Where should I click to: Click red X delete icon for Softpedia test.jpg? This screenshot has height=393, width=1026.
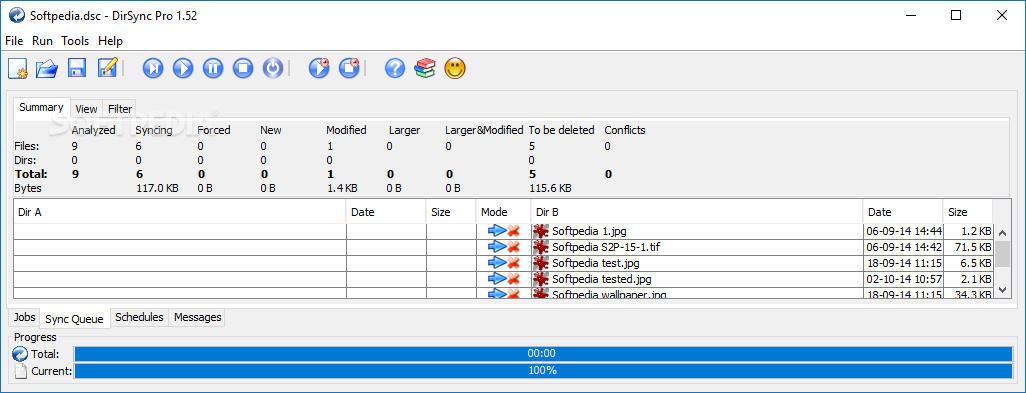(x=514, y=263)
